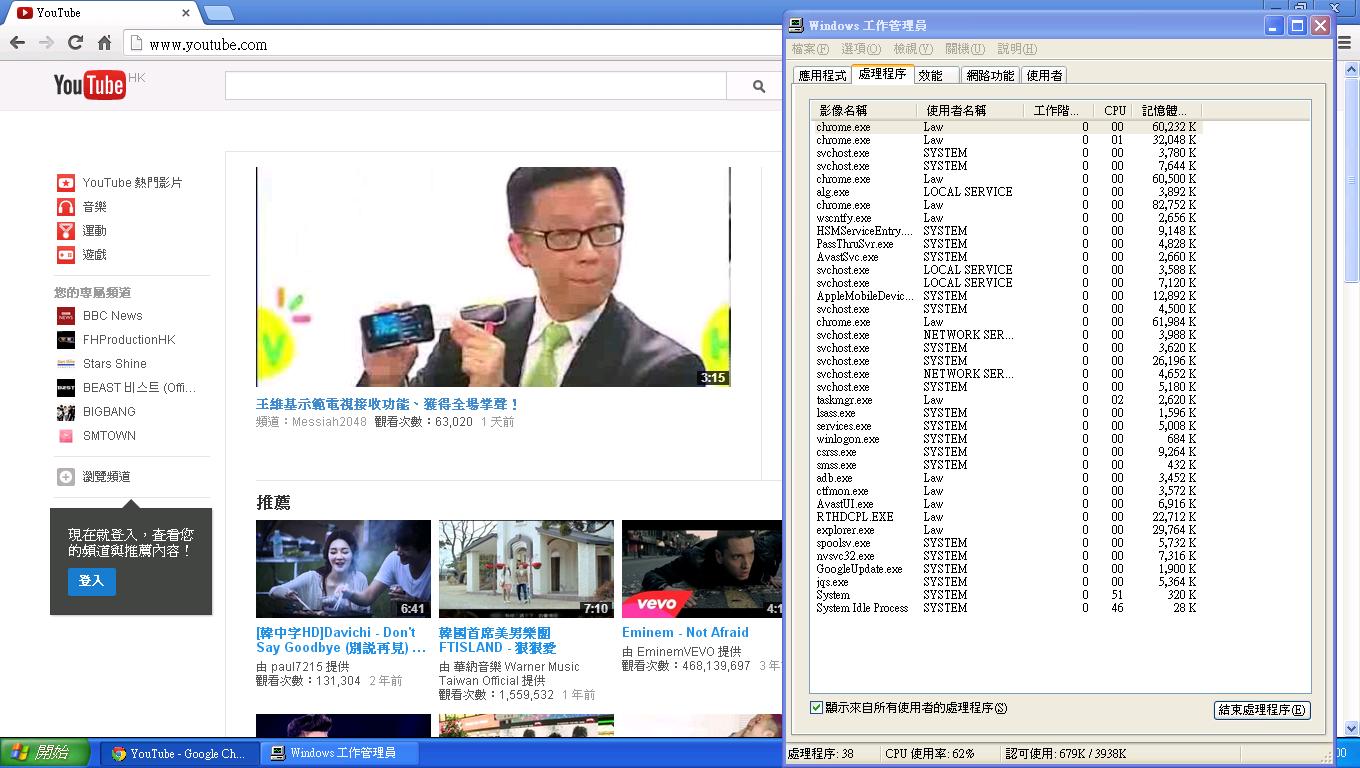Click the YouTube logo
This screenshot has width=1360, height=768.
coord(90,85)
